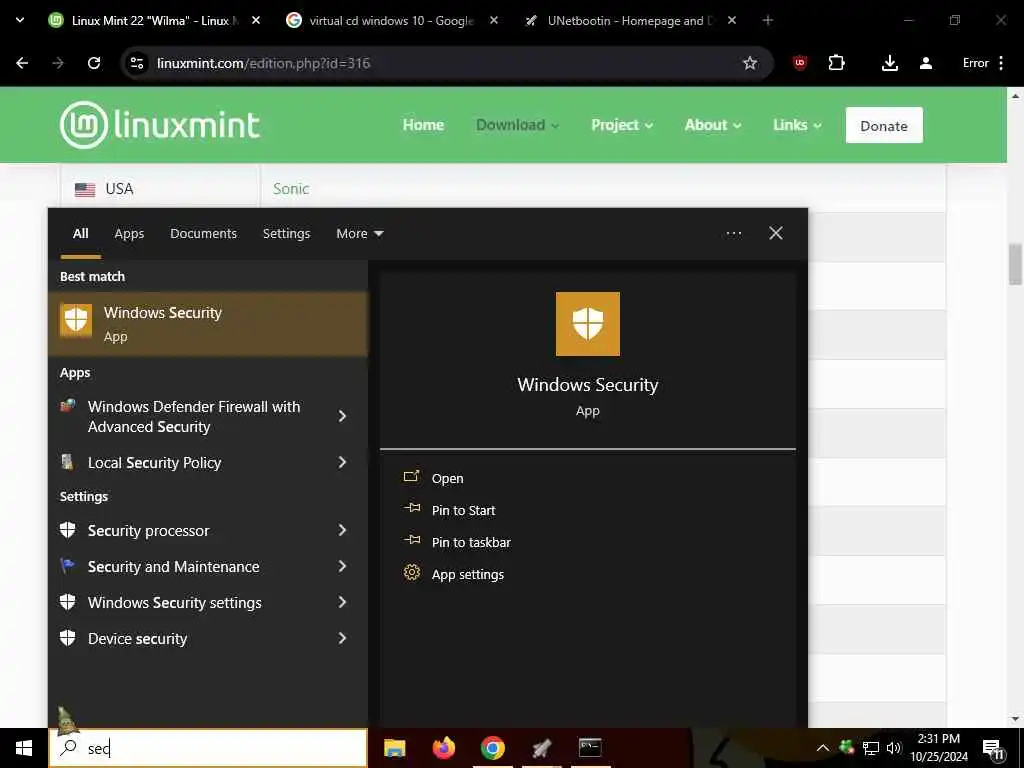Viewport: 1024px width, 768px height.
Task: Open the notification center icon
Action: point(993,748)
